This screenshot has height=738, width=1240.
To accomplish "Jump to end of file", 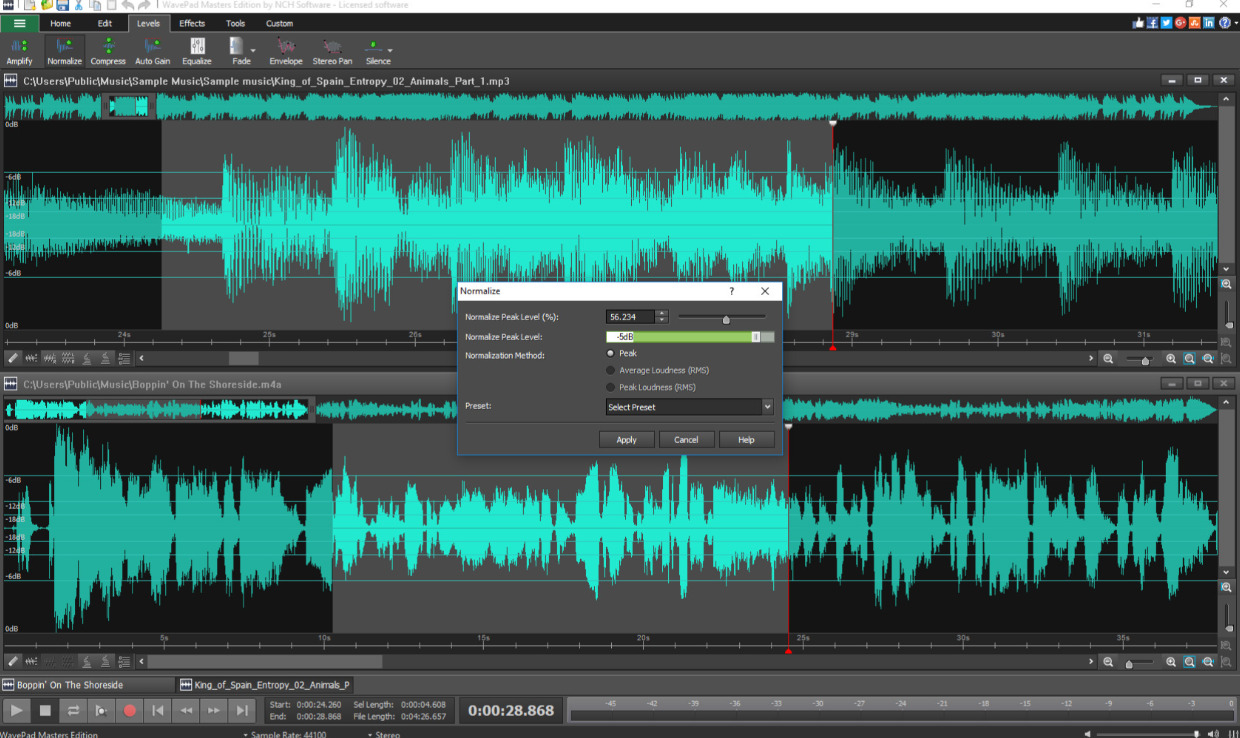I will coord(241,711).
